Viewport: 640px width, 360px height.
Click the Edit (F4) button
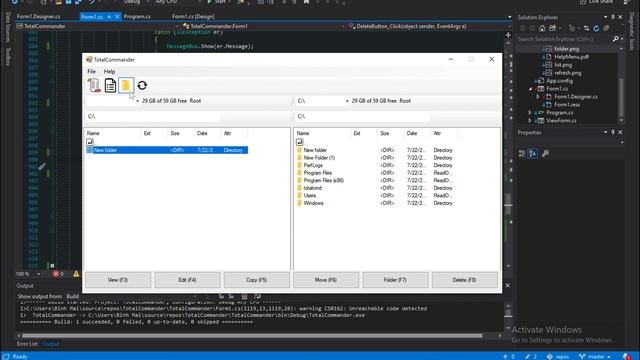pos(187,280)
